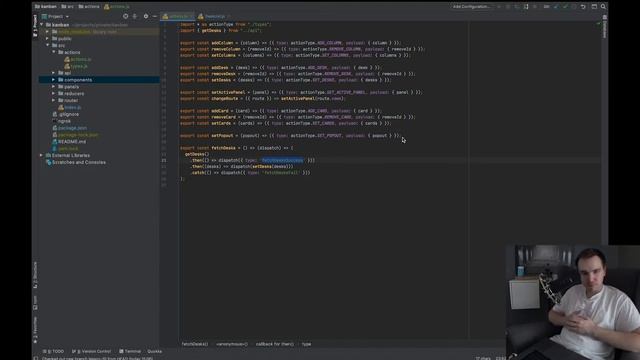Select index.js file in the project tree
640x360 pixels.
(73, 107)
